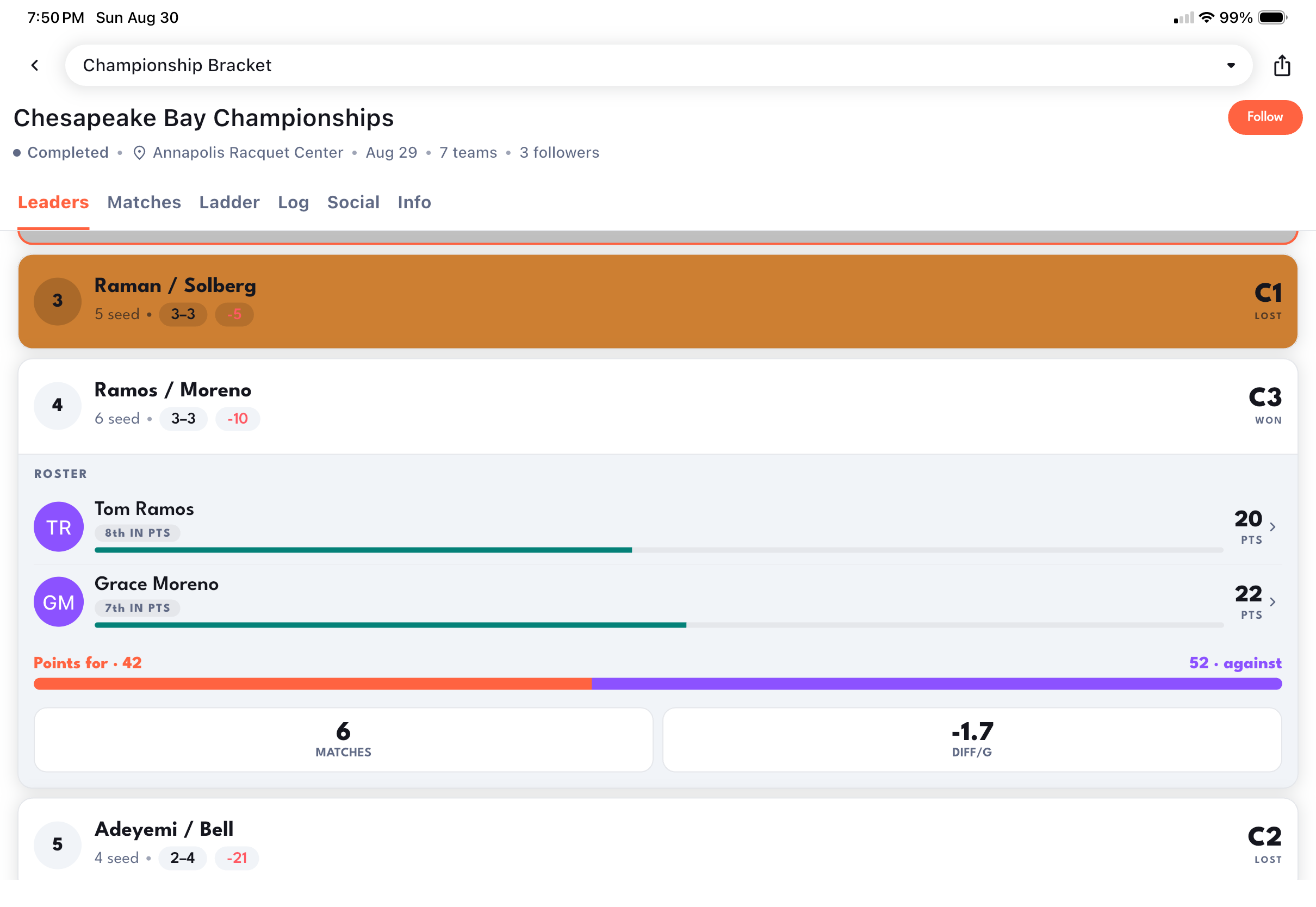This screenshot has height=907, width=1316.
Task: Open Tom Ramos details via chevron
Action: (1274, 527)
